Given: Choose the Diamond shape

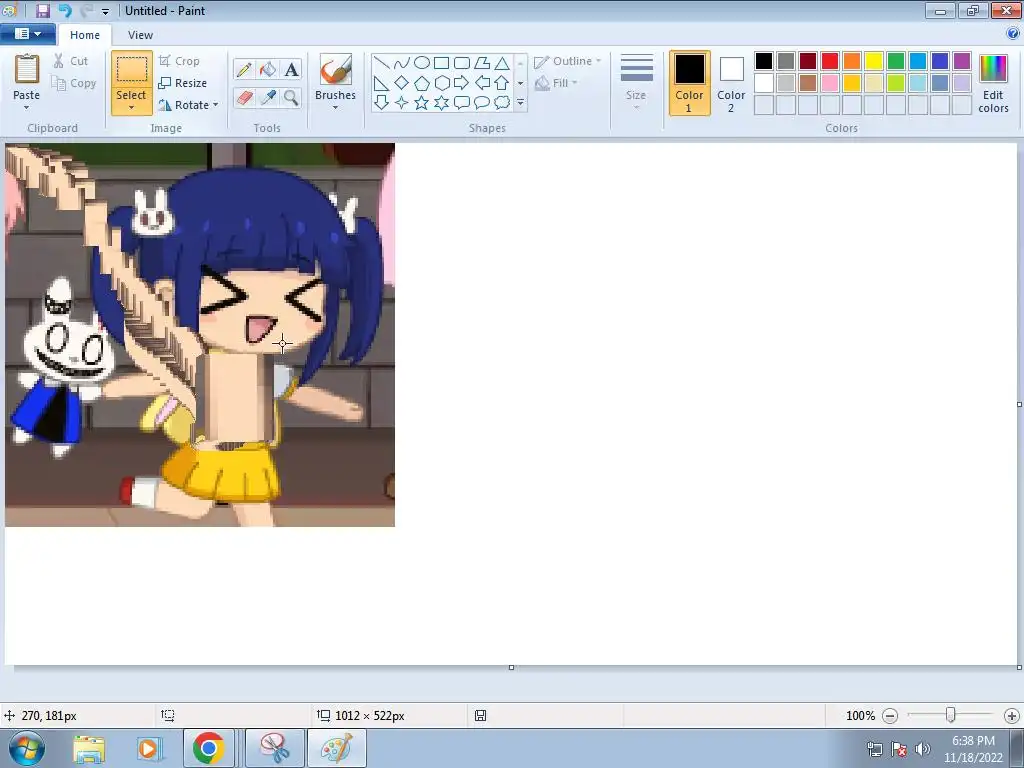Looking at the screenshot, I should [402, 83].
